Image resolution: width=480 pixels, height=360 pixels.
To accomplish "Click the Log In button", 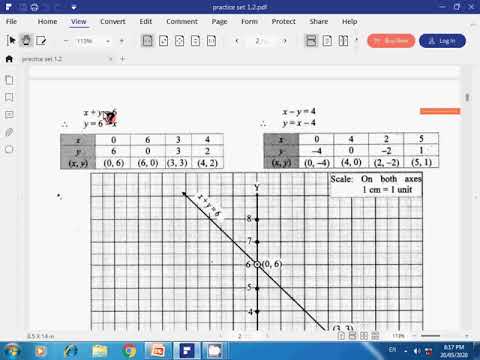I will tap(442, 41).
